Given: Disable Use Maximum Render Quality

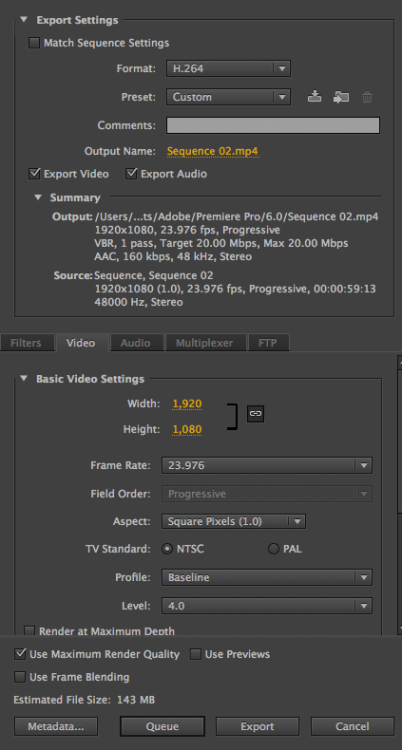Looking at the screenshot, I should point(20,654).
